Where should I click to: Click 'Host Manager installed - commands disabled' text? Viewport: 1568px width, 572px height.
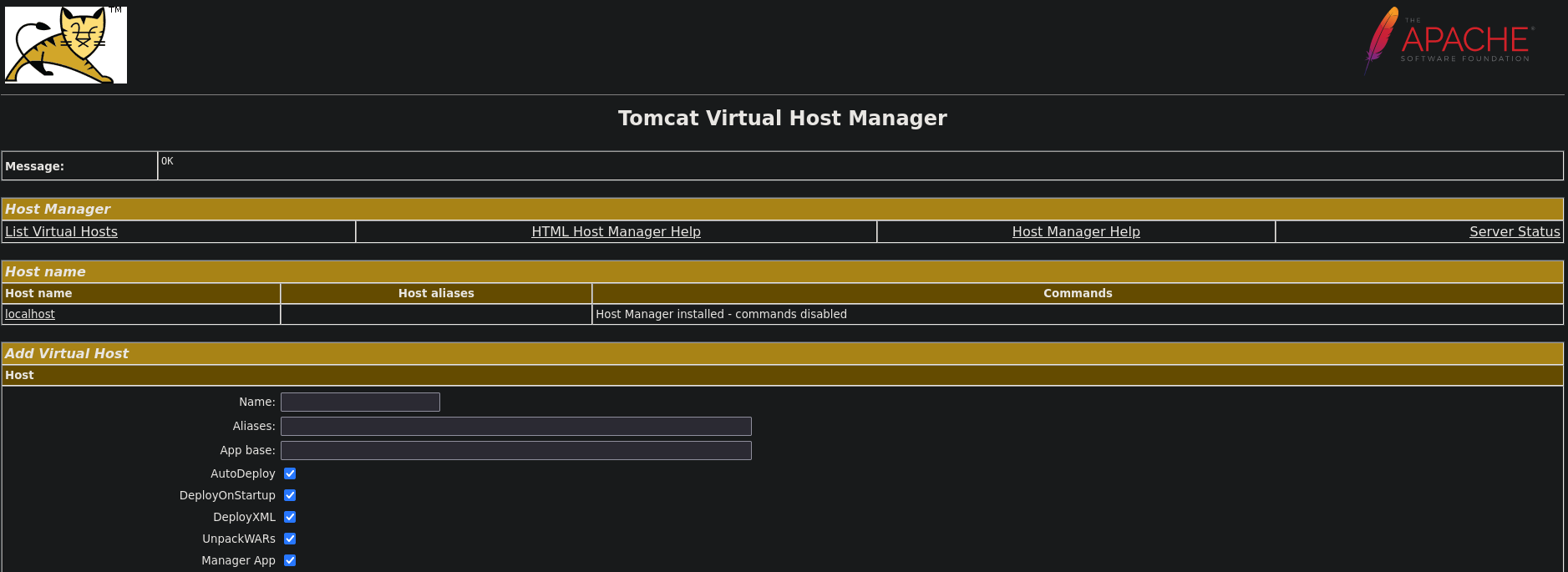[721, 314]
